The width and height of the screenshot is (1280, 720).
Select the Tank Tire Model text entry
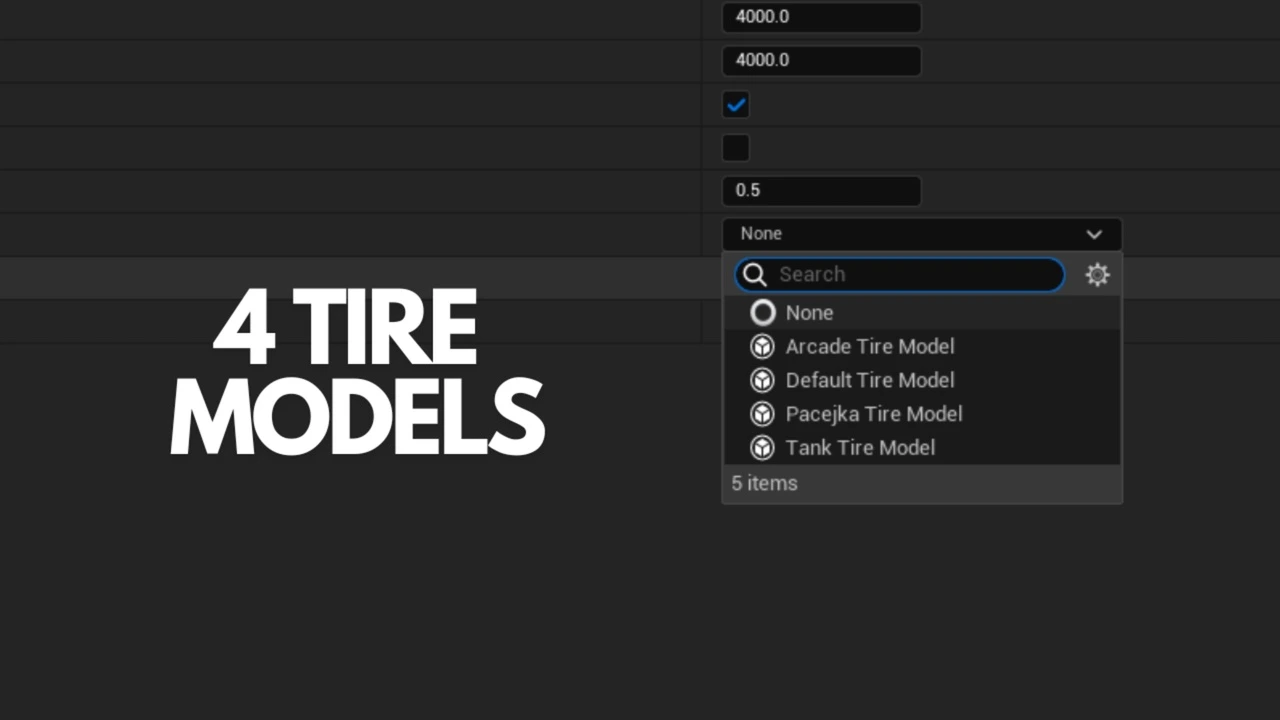[860, 448]
